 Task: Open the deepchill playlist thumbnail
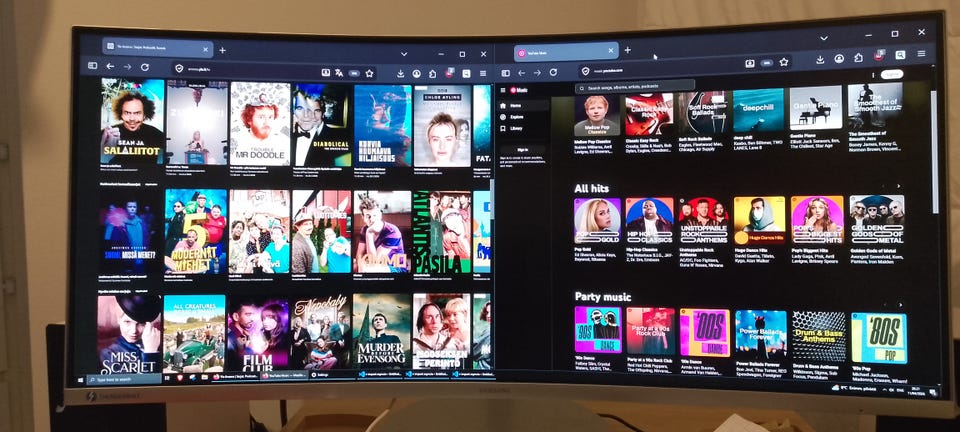tap(758, 110)
